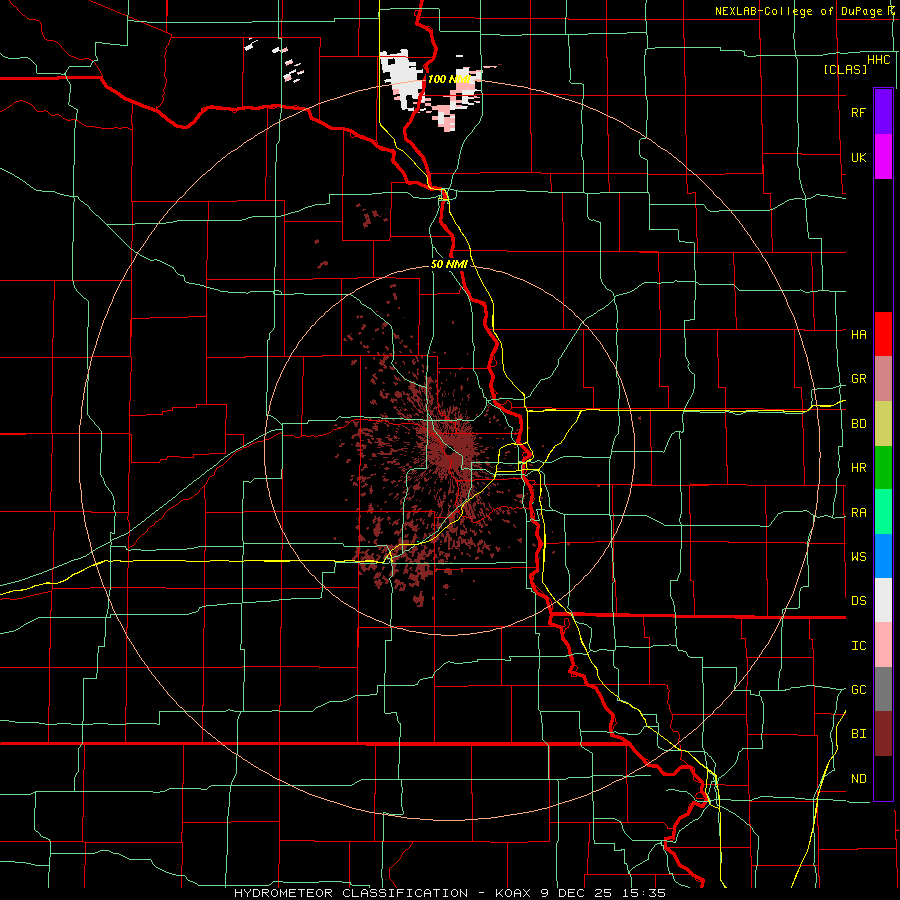
Task: Click the GR dusty-pink legend color block
Action: click(883, 379)
